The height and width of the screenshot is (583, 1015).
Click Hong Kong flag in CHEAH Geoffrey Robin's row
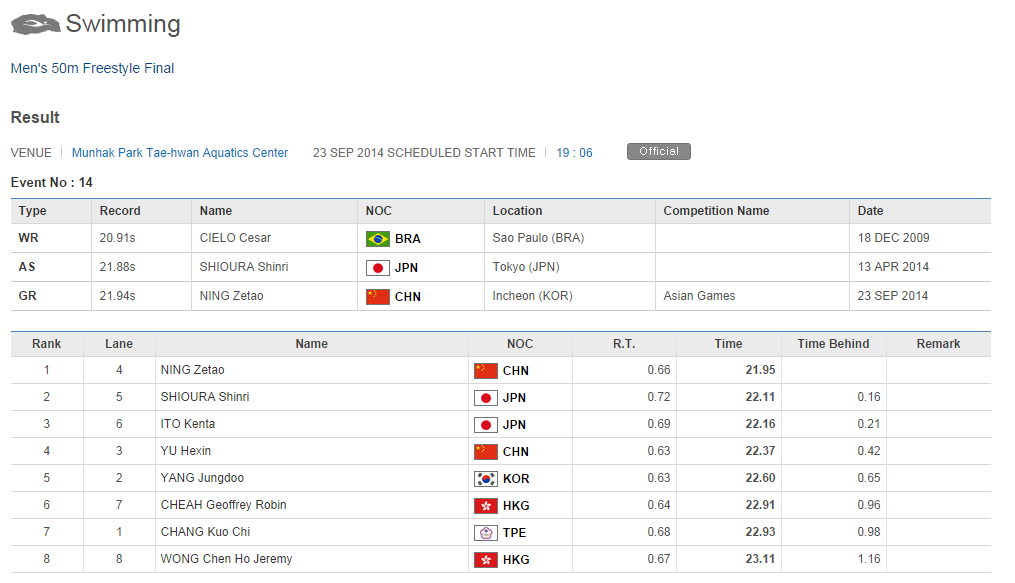coord(485,506)
